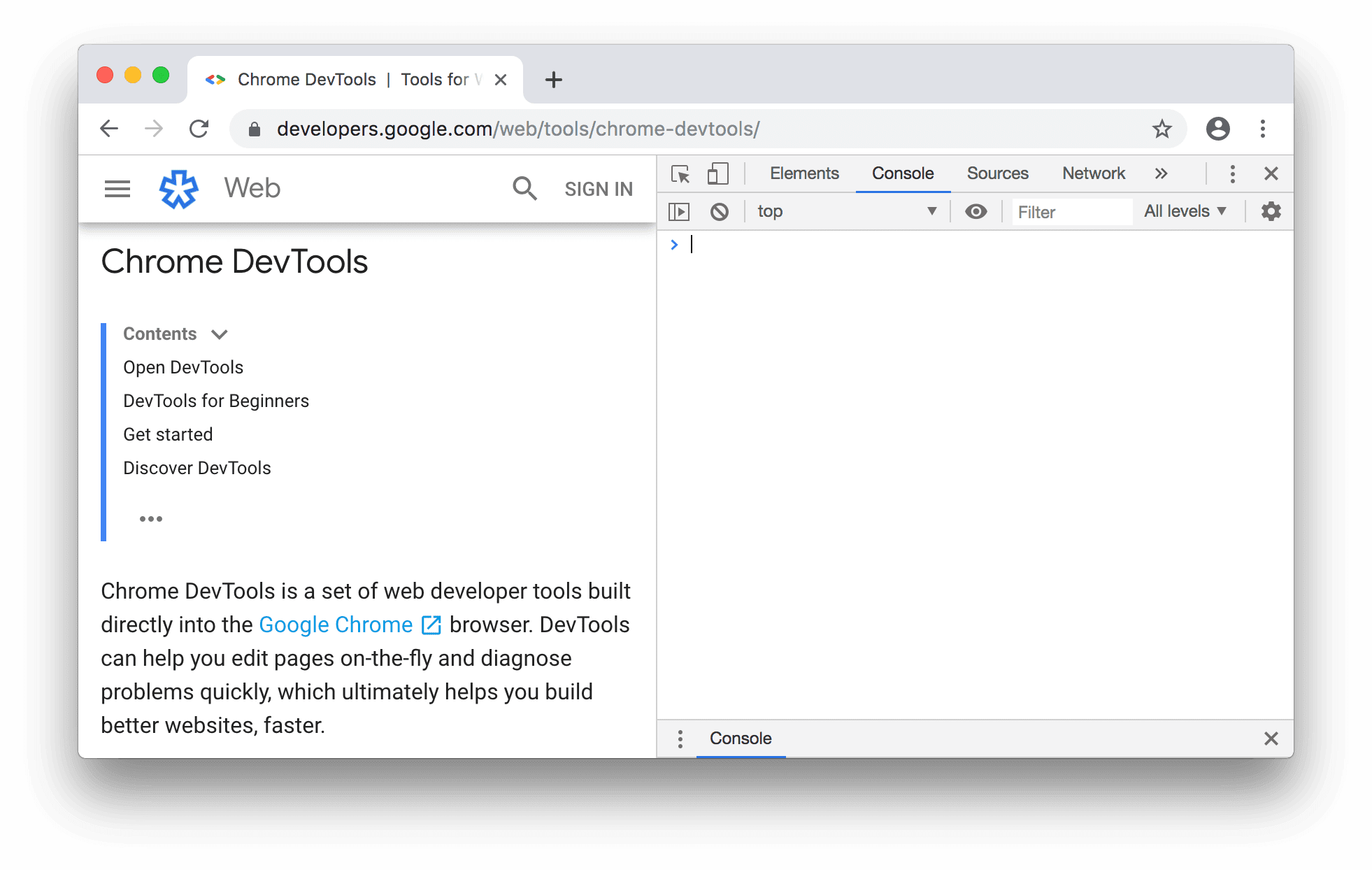This screenshot has width=1372, height=870.
Task: Expand the All levels filter dropdown
Action: (1185, 210)
